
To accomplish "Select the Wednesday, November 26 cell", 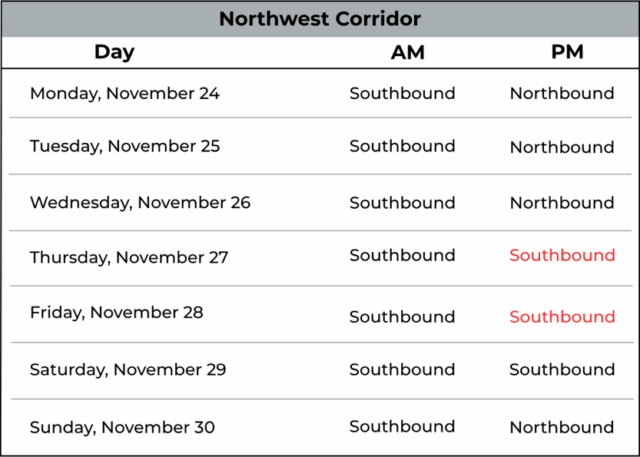I will pos(140,203).
